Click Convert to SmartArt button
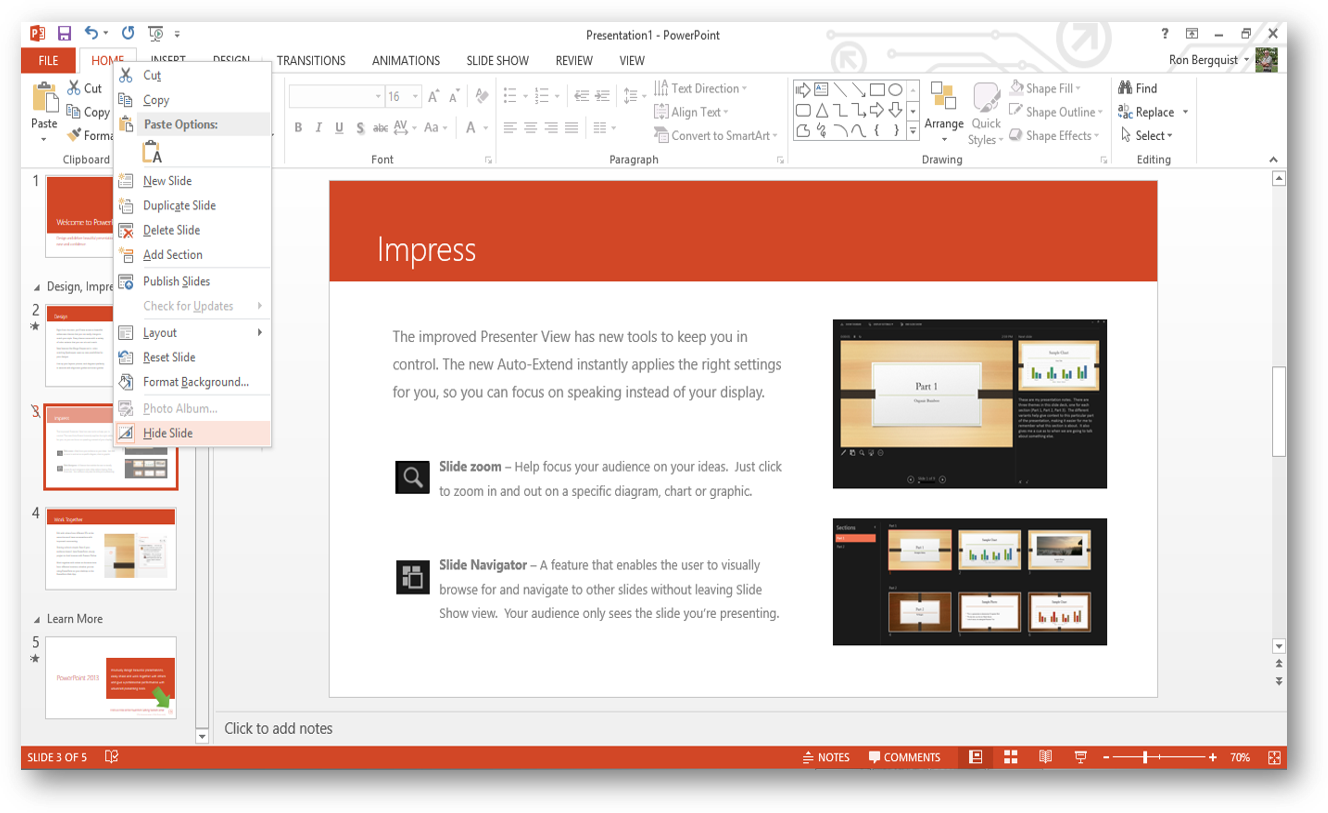This screenshot has width=1328, height=813. (715, 135)
